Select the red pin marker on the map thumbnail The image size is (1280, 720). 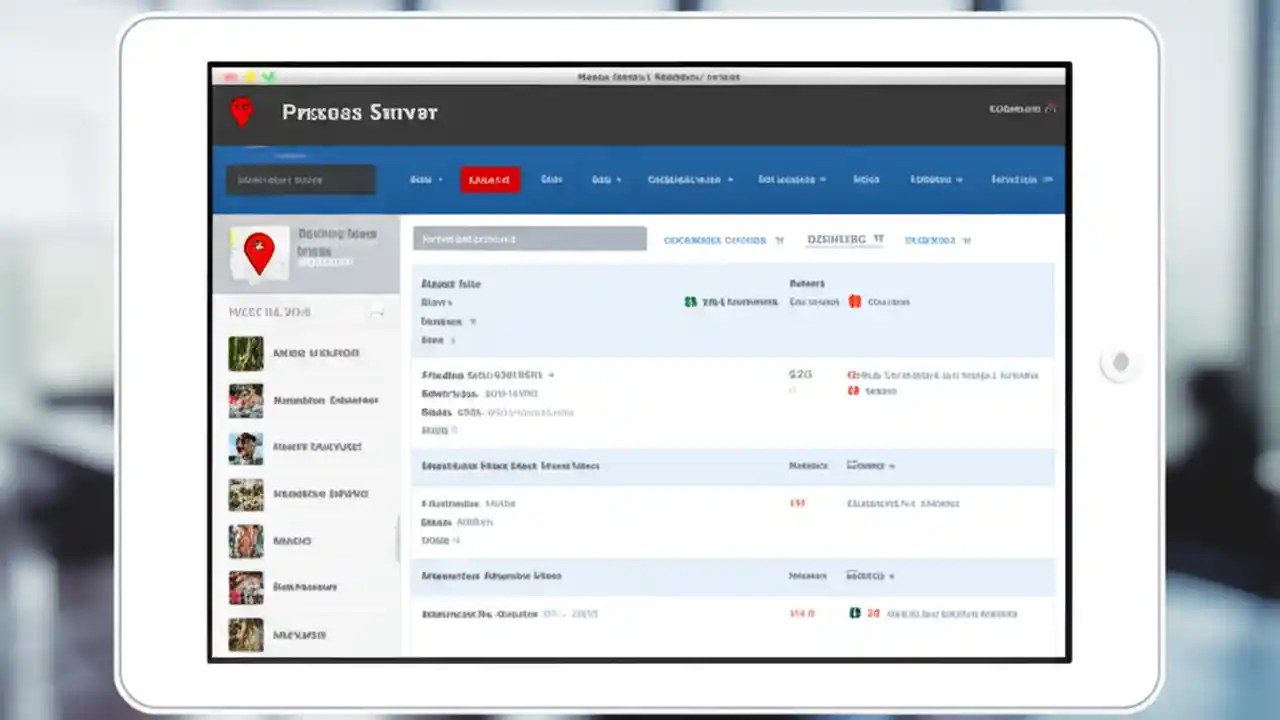258,249
